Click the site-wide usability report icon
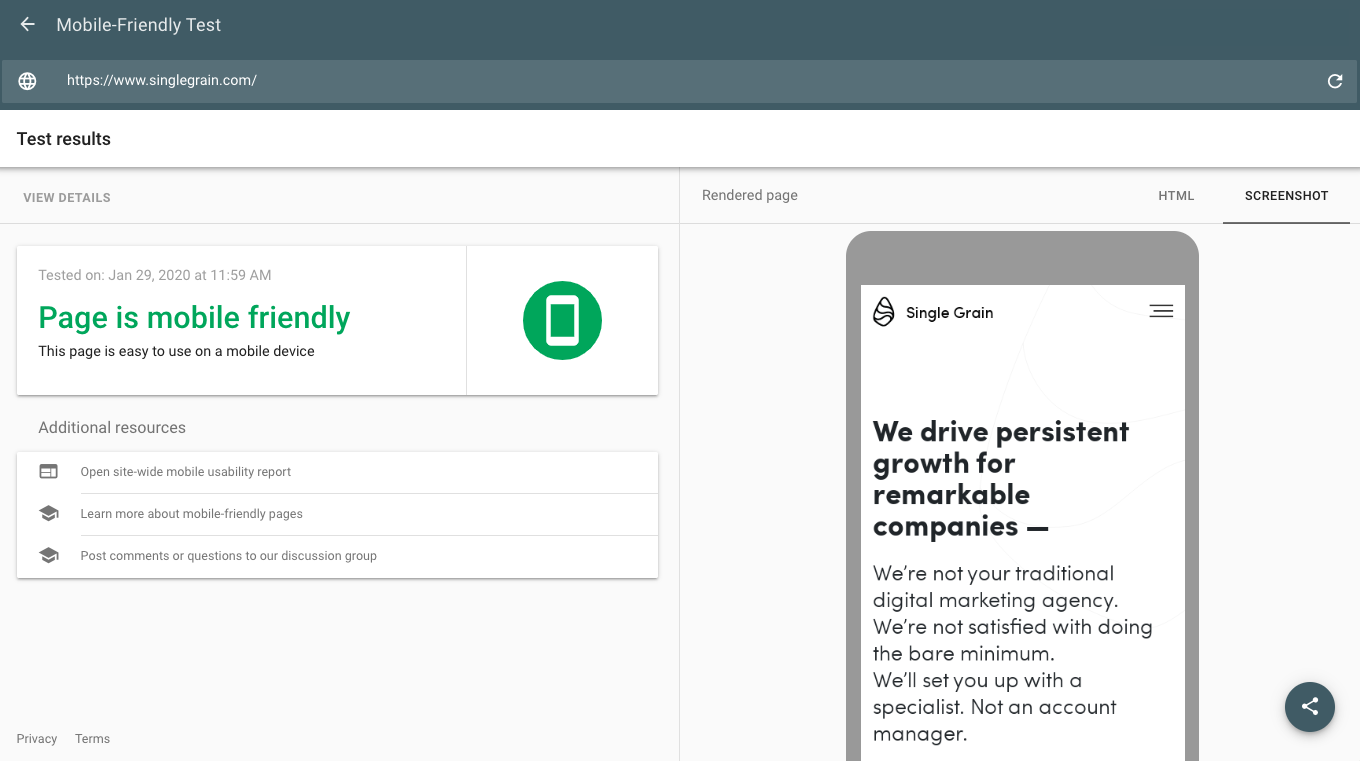 point(49,471)
